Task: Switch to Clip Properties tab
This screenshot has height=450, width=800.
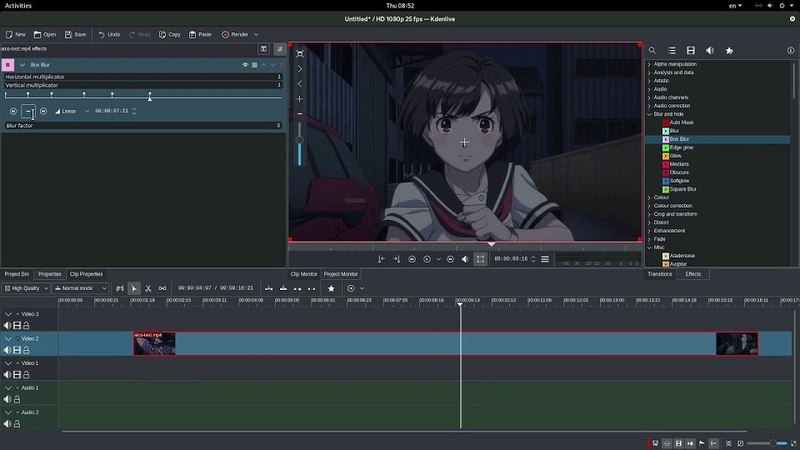Action: coord(86,274)
